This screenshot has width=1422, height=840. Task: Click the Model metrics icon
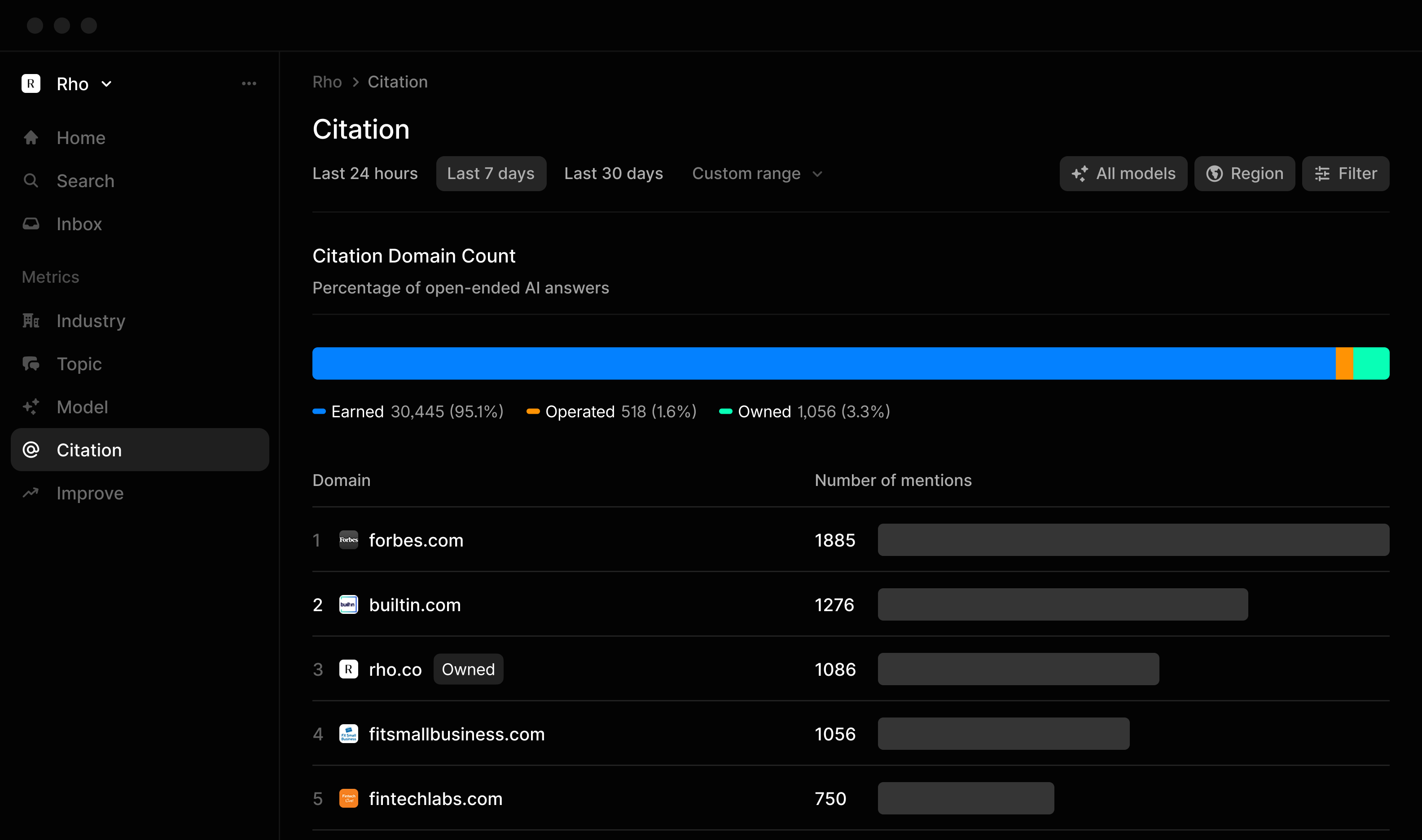(x=31, y=407)
